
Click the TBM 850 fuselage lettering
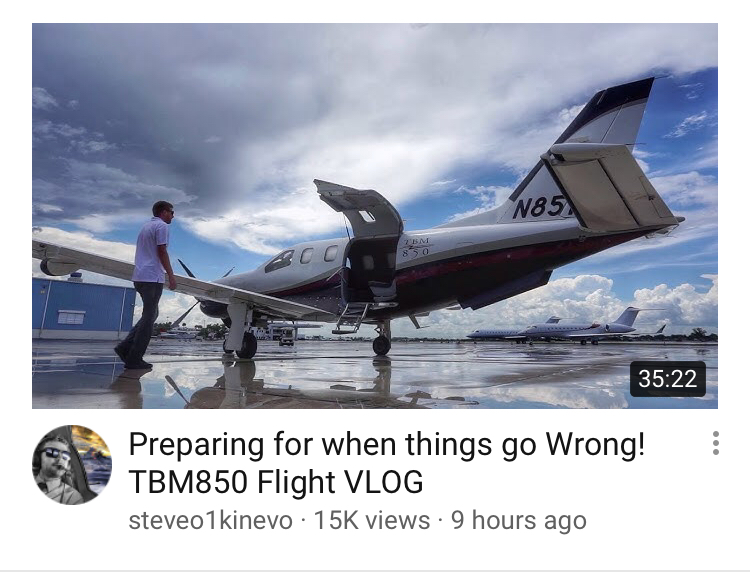click(x=415, y=247)
